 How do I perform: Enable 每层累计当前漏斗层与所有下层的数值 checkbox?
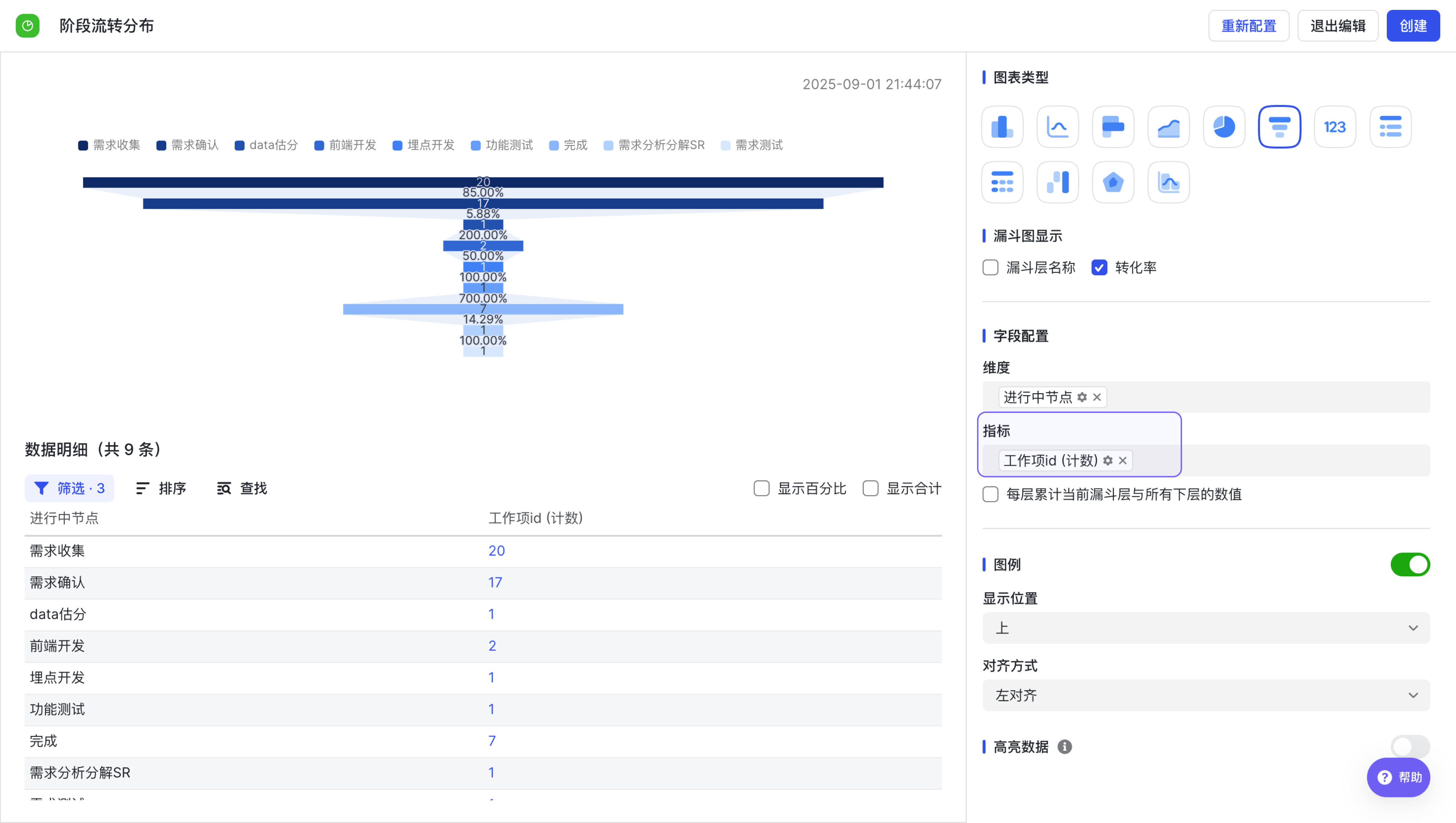[990, 494]
